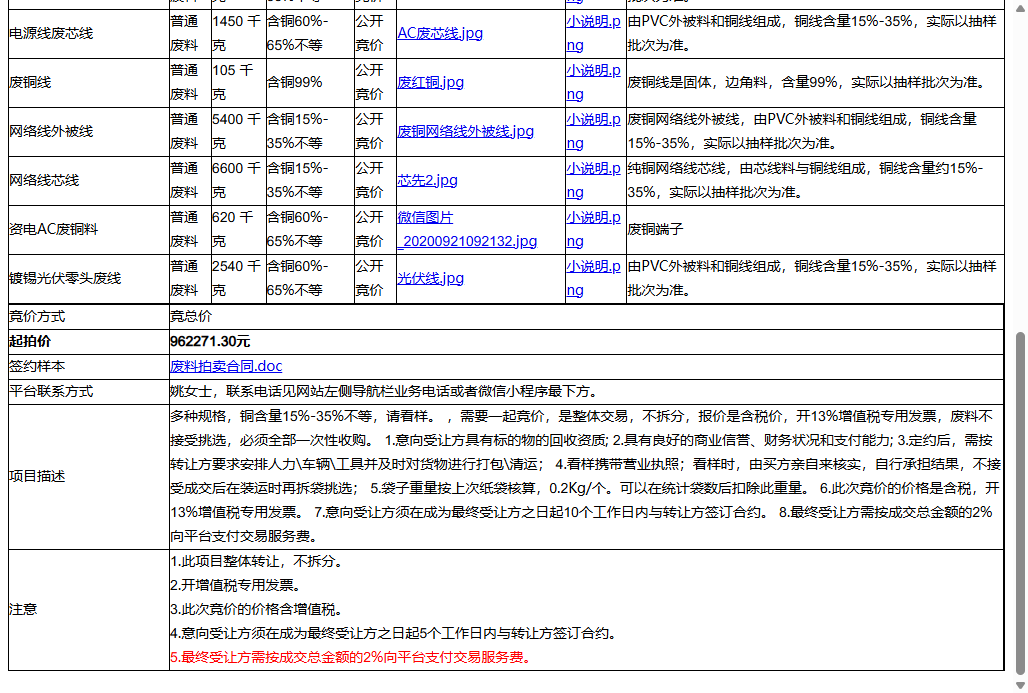
Task: Click the 竞总价 value cell
Action: [x=586, y=317]
